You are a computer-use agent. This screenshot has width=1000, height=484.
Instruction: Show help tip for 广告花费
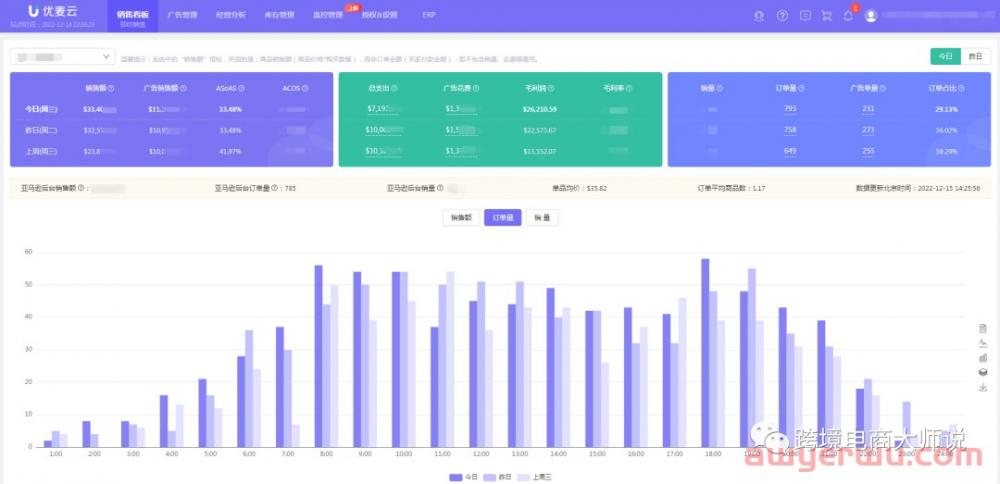tap(476, 89)
